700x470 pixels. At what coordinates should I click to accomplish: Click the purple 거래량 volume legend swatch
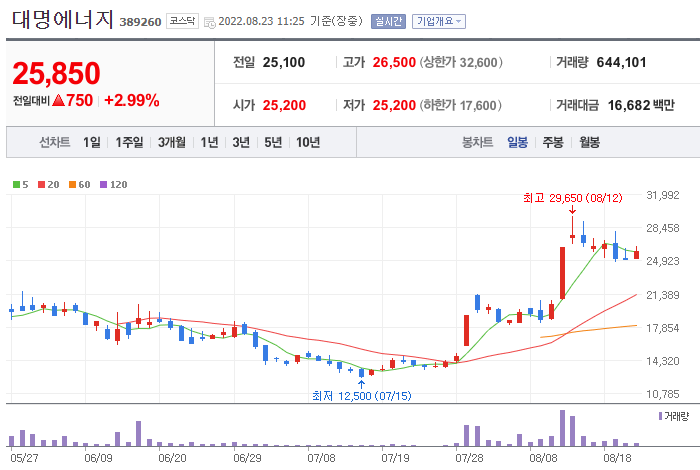[660, 416]
